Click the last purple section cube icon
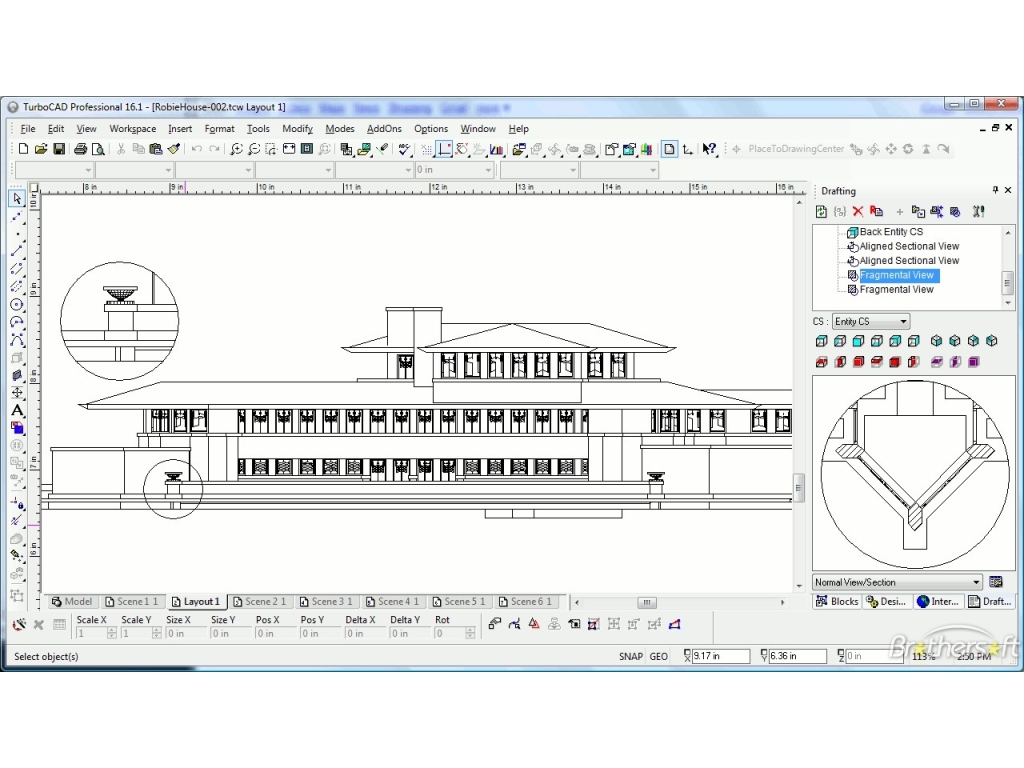The image size is (1024, 768). (x=974, y=362)
